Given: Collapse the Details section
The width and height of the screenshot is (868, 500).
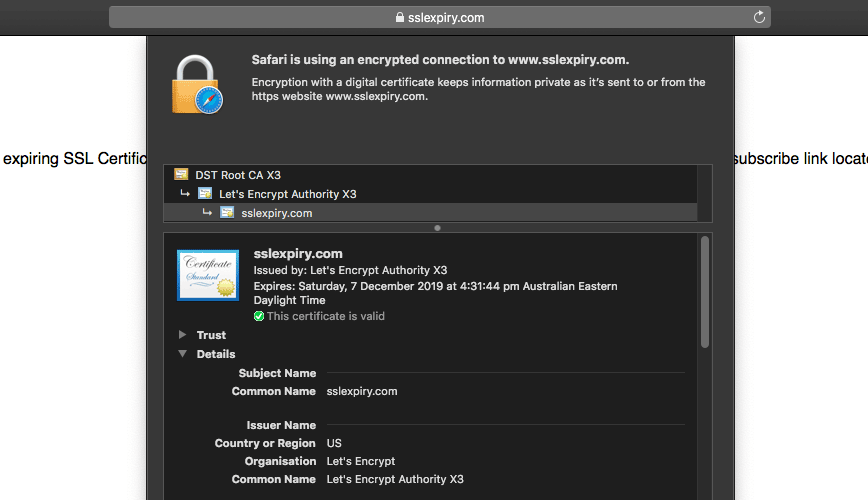Looking at the screenshot, I should click(x=182, y=354).
